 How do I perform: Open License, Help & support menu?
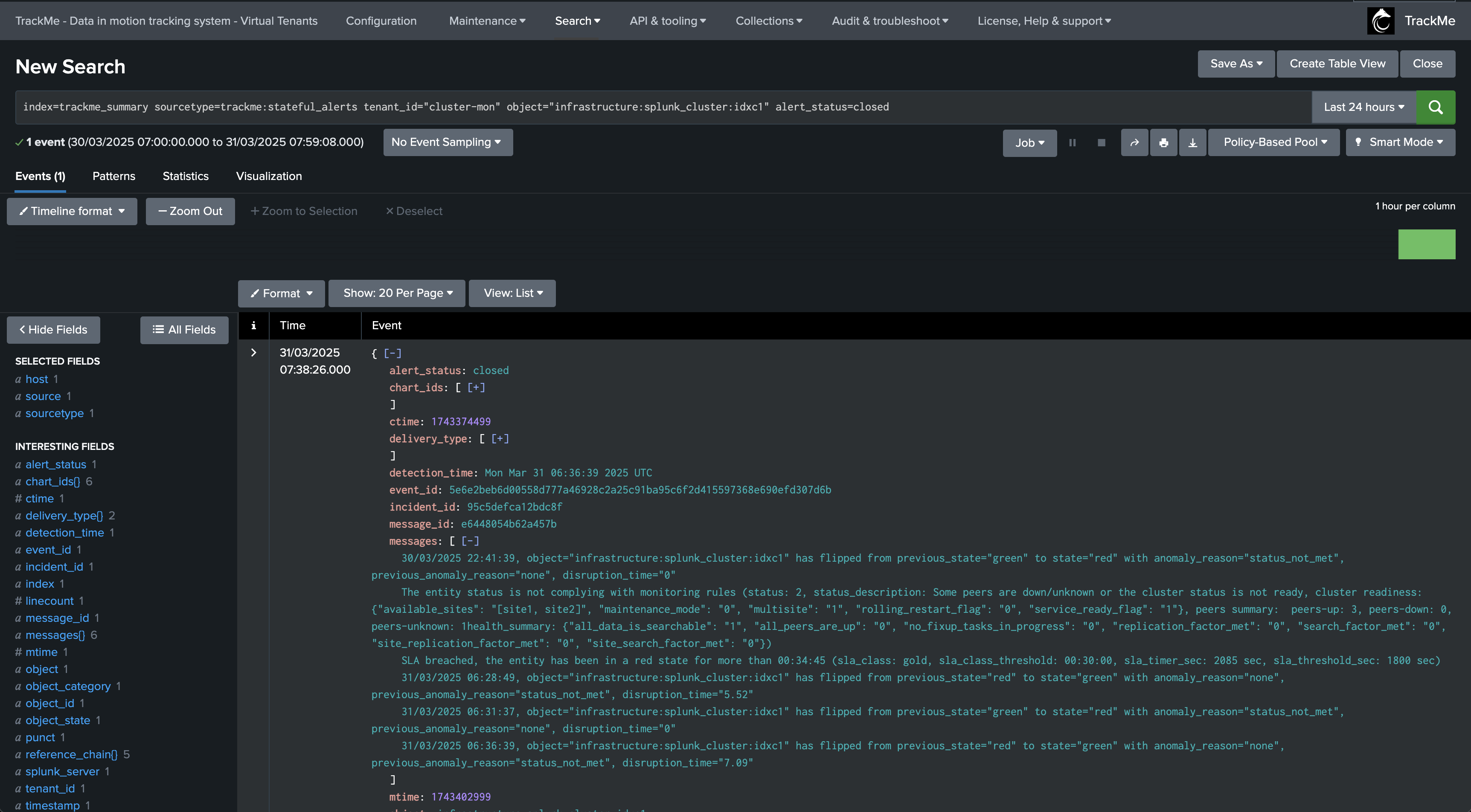[x=1044, y=20]
